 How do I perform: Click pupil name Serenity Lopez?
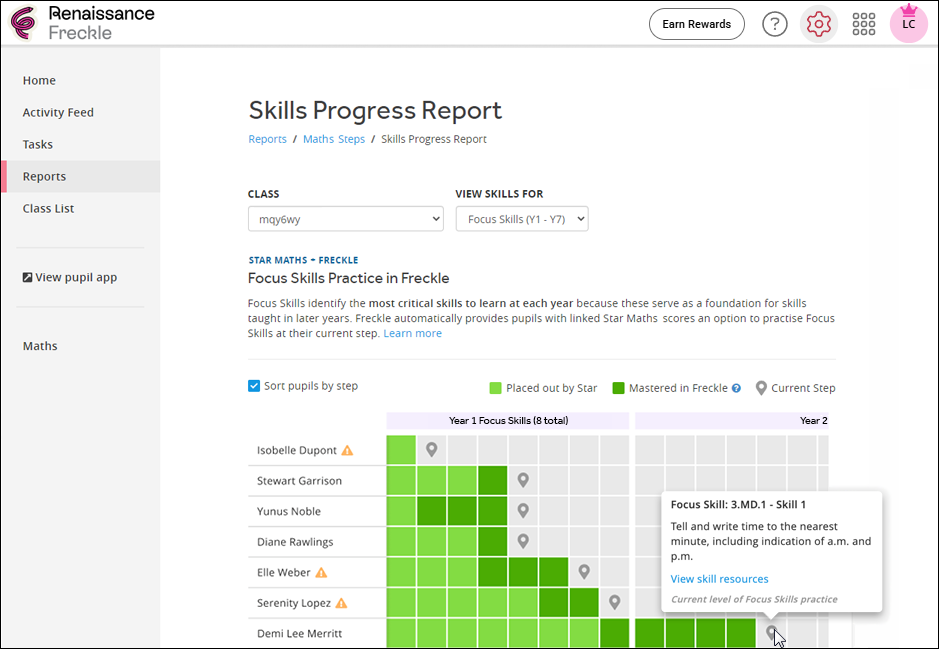tap(294, 603)
